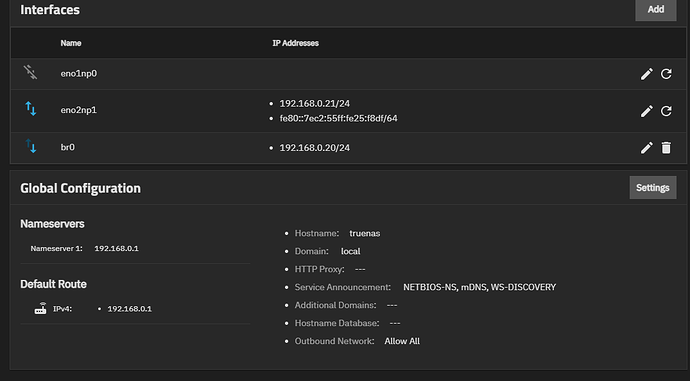Edit the eno2np1 interface with pencil icon
The width and height of the screenshot is (690, 381).
pos(646,111)
